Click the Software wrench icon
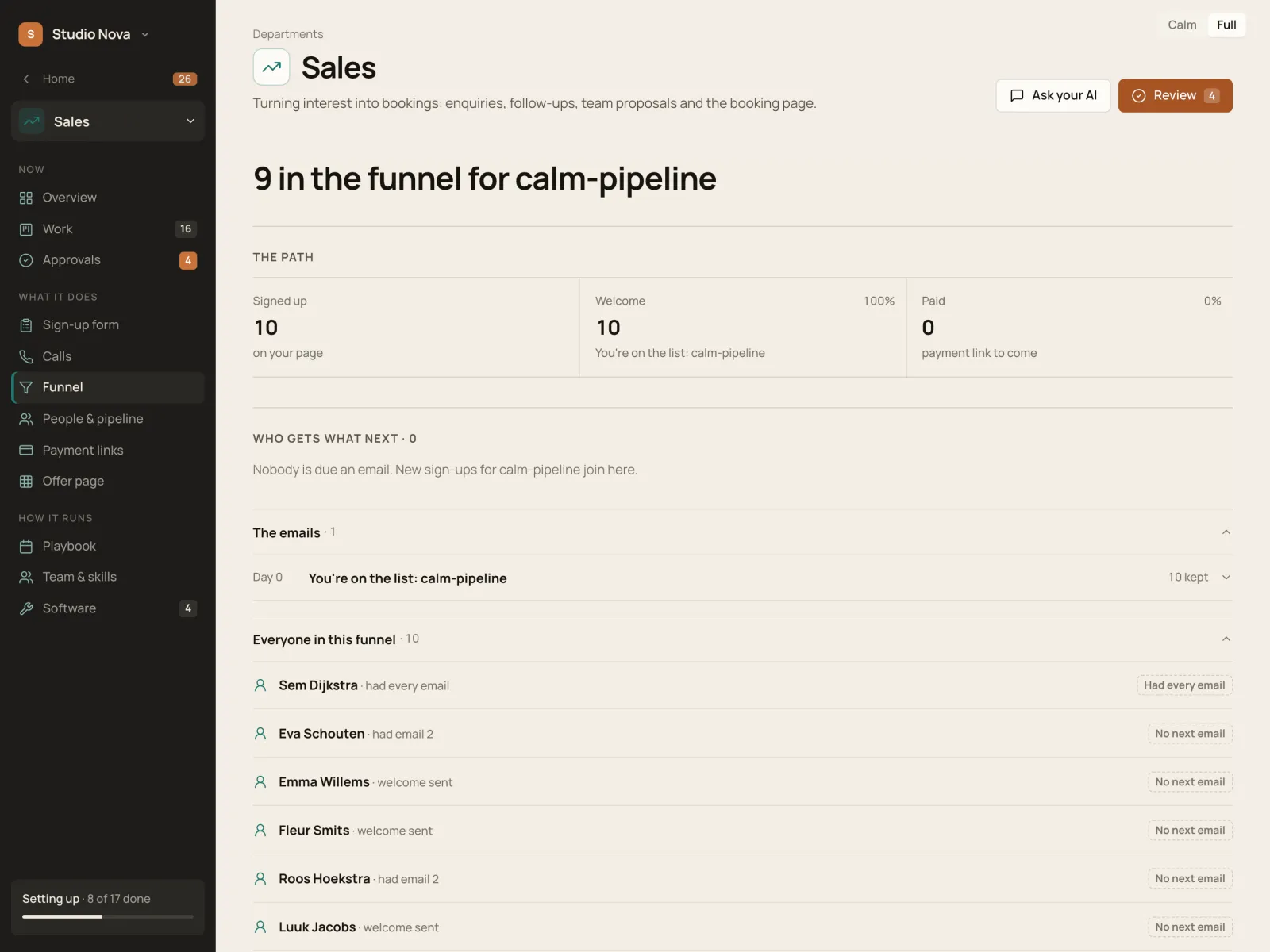The image size is (1270, 952). click(x=26, y=608)
